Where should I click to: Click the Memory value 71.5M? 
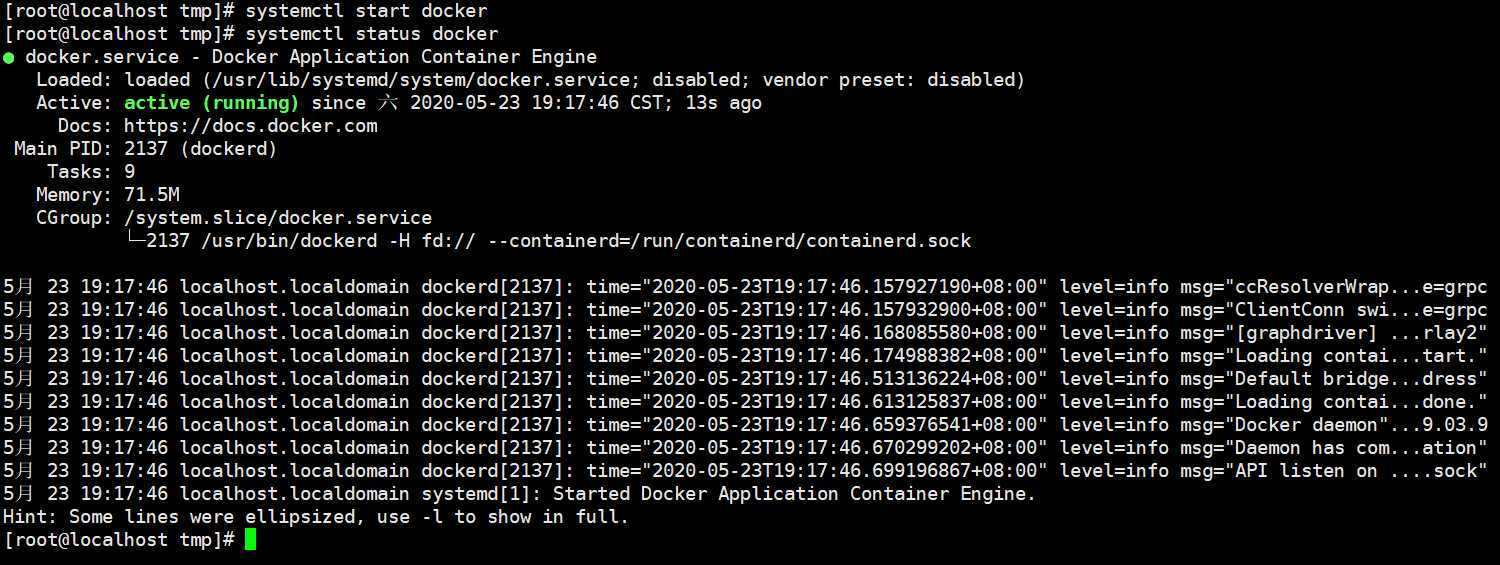[152, 195]
